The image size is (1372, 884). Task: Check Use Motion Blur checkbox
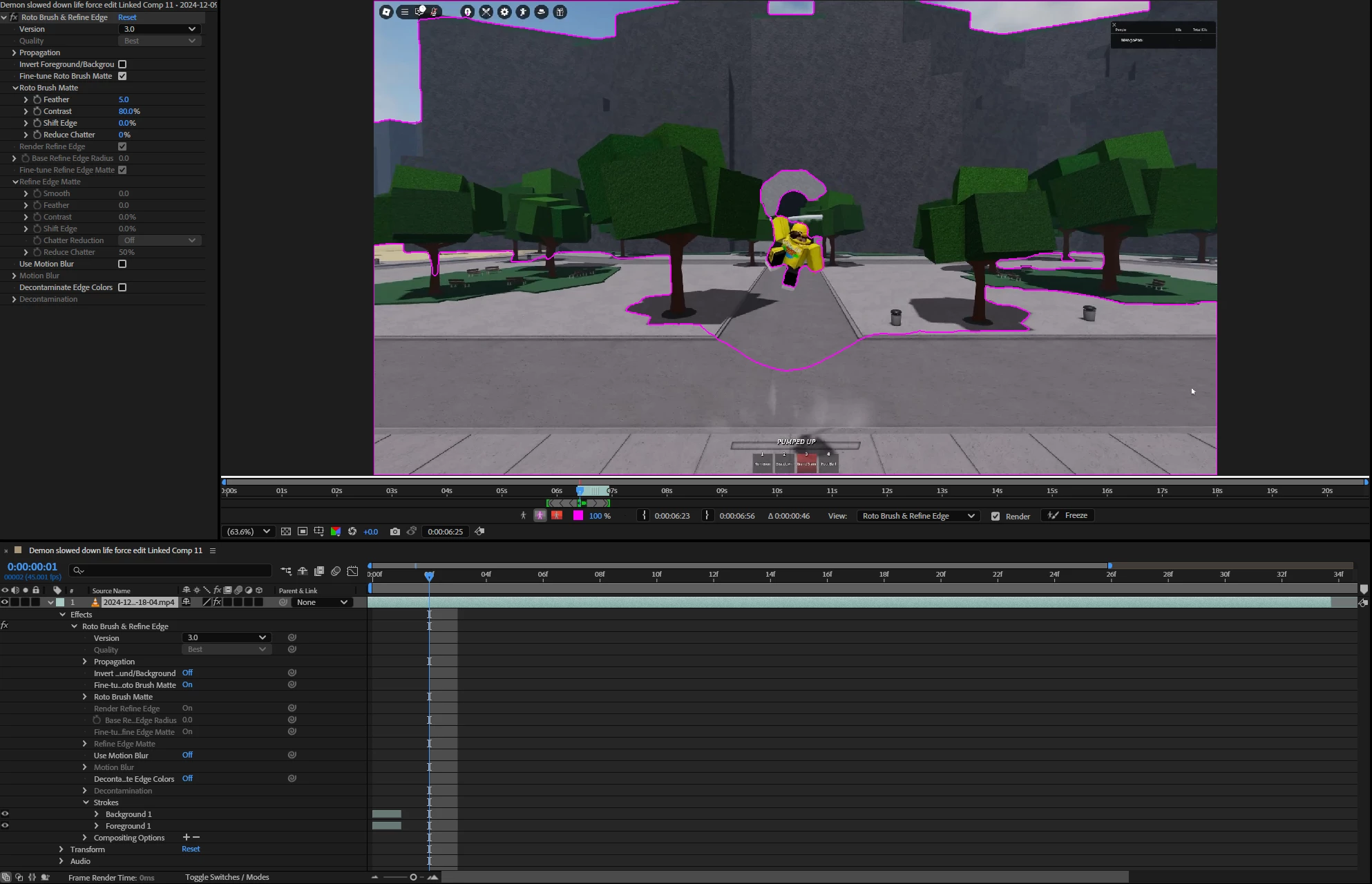pyautogui.click(x=122, y=264)
